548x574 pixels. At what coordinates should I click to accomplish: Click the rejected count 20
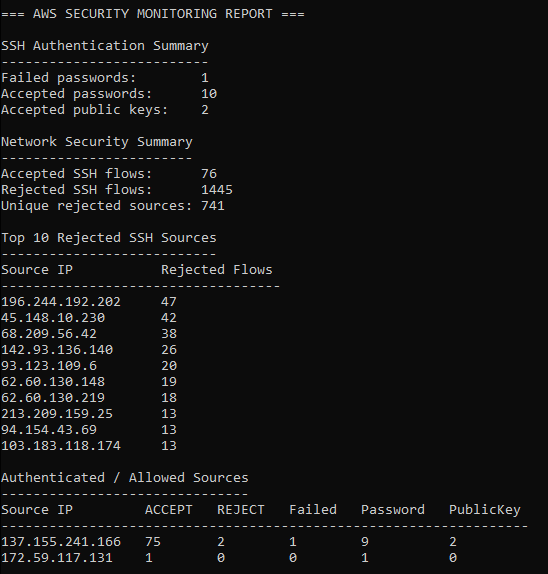pyautogui.click(x=169, y=366)
